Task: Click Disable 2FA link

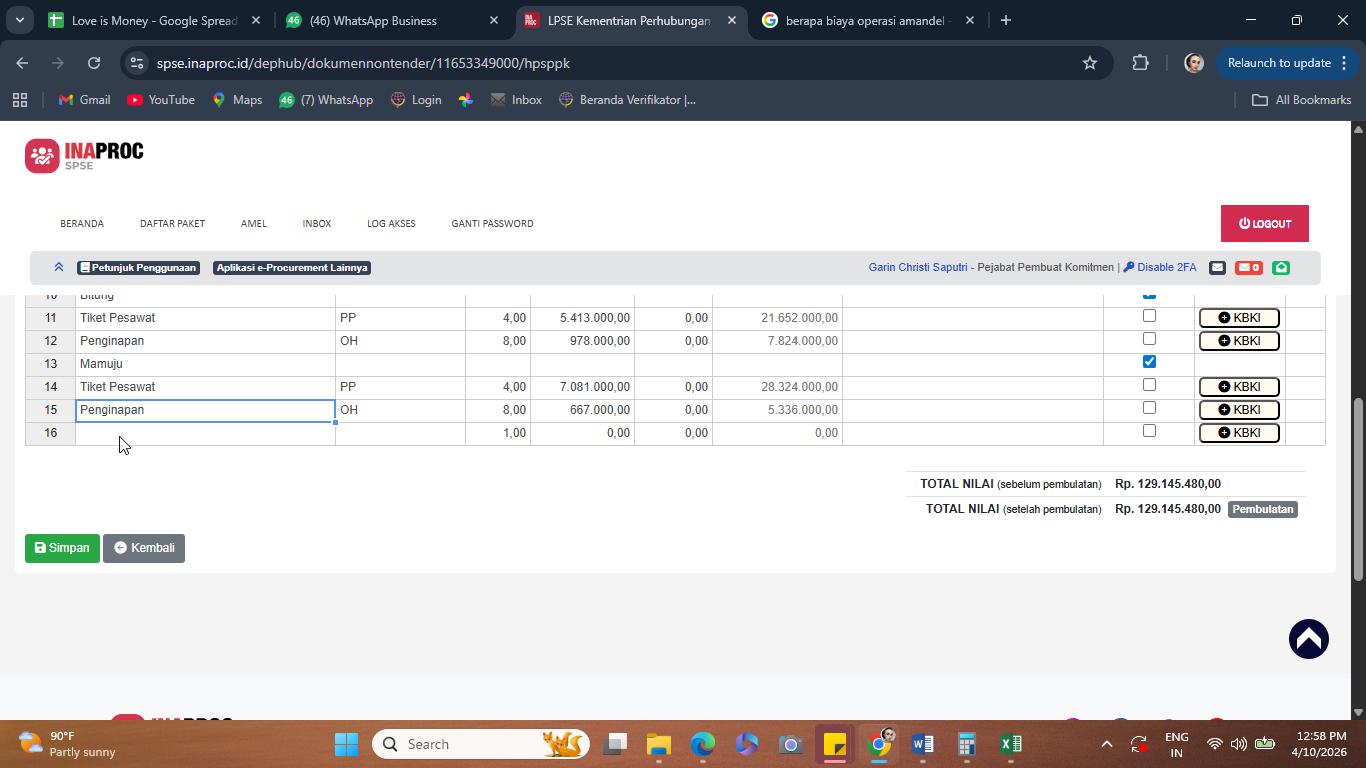Action: [x=1160, y=268]
